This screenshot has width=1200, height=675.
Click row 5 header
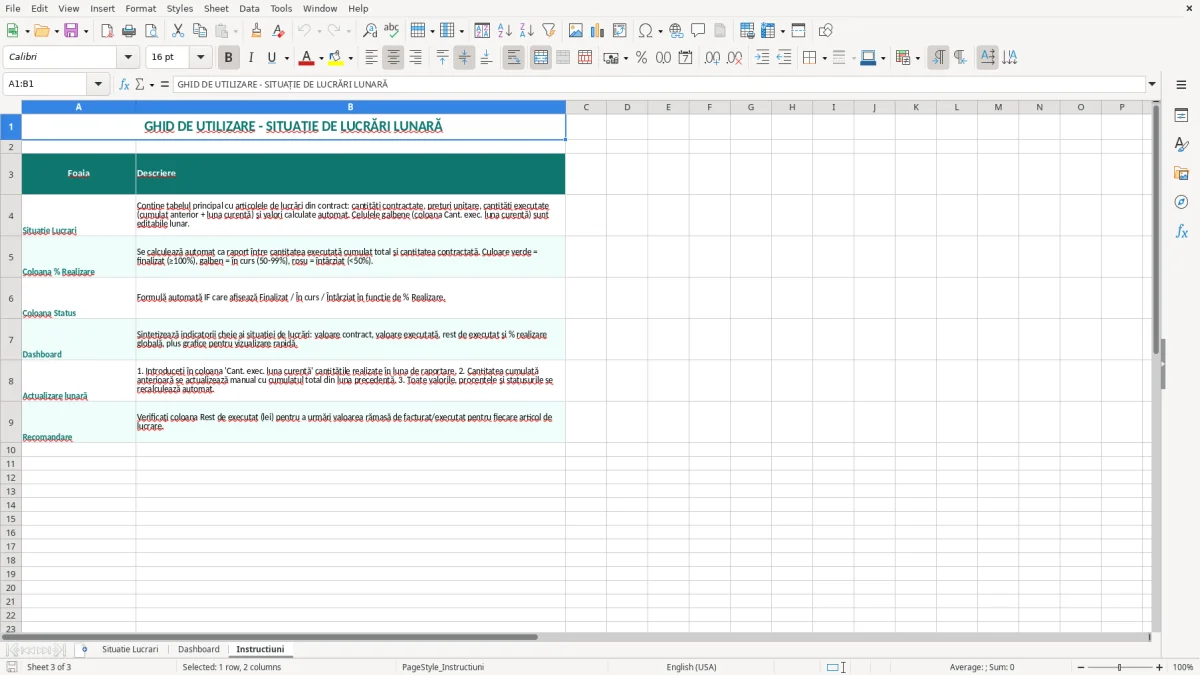point(11,257)
